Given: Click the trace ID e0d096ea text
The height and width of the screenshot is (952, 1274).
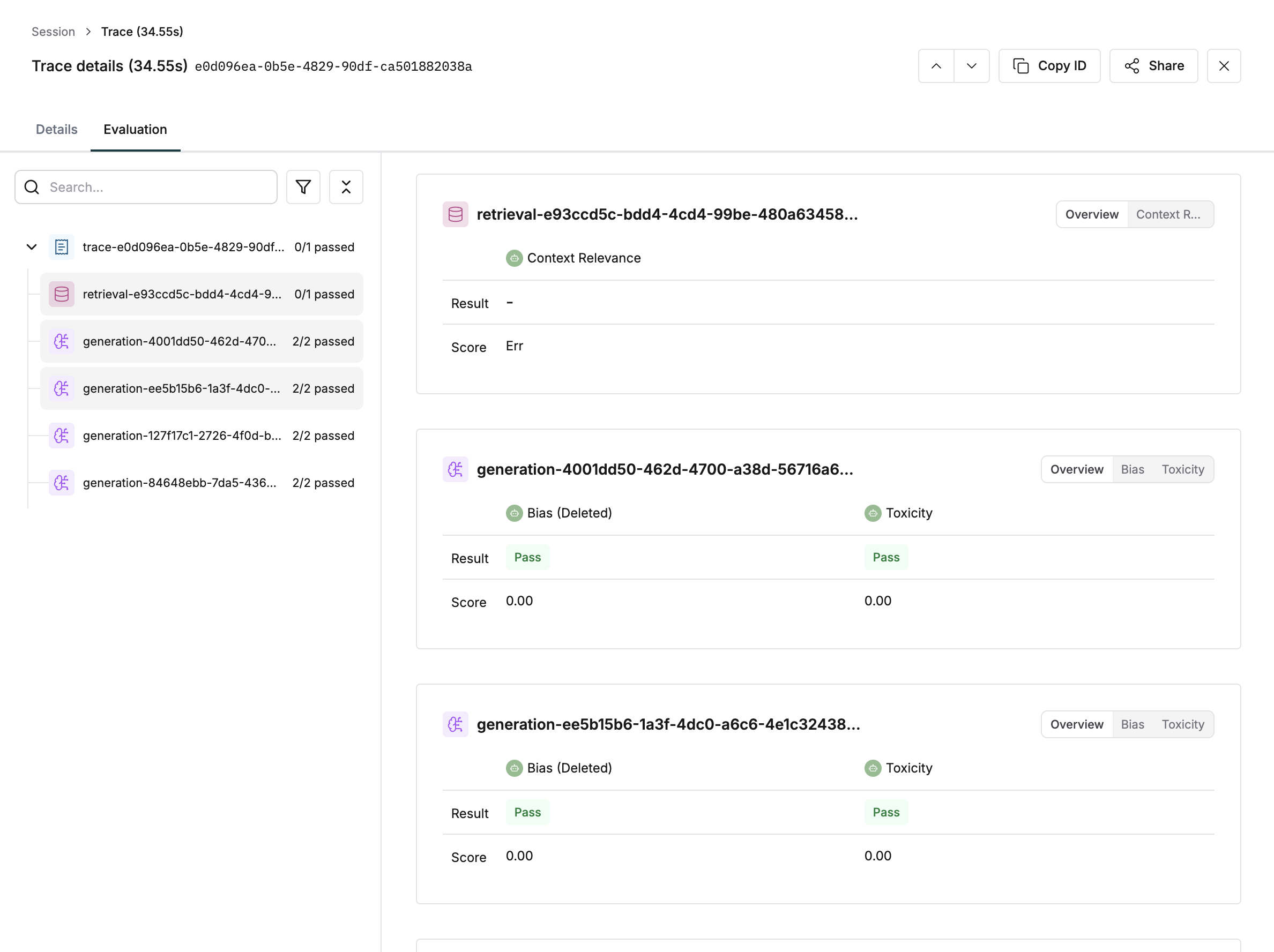Looking at the screenshot, I should [x=333, y=67].
